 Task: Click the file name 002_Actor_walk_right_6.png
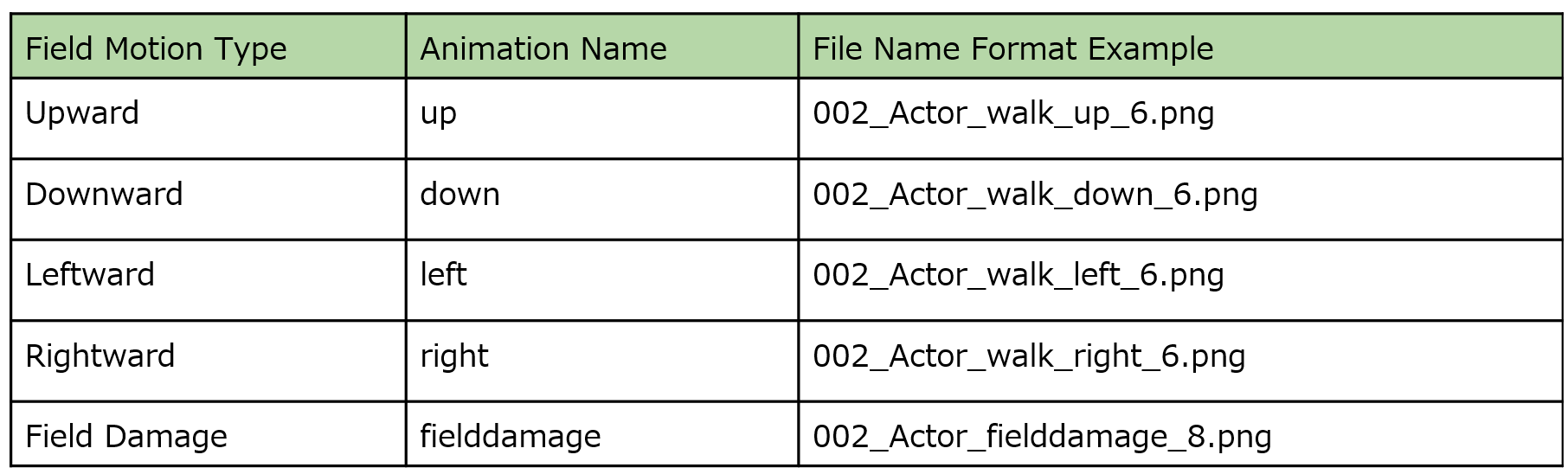coord(1029,355)
